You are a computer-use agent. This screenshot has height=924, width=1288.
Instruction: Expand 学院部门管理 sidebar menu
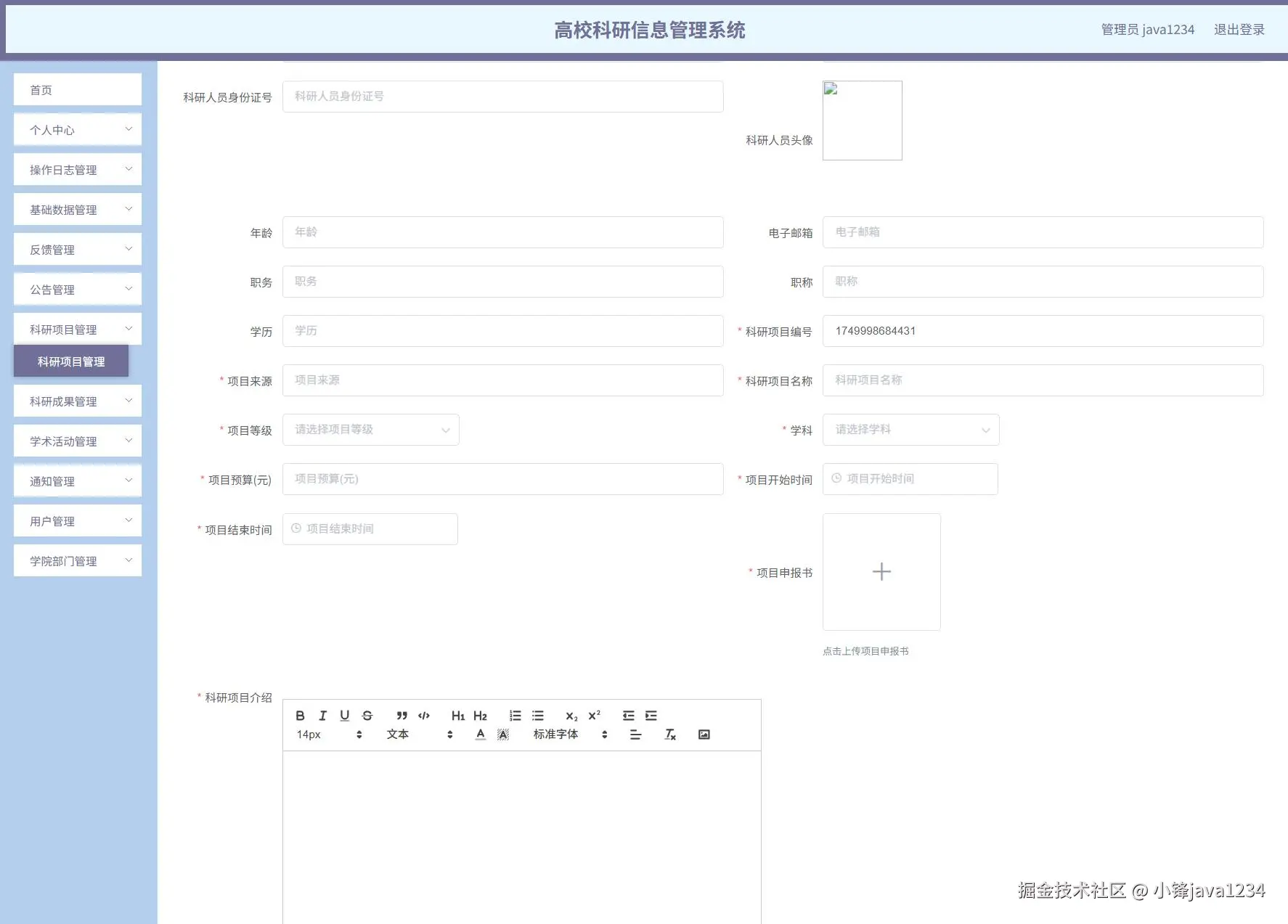coord(78,561)
